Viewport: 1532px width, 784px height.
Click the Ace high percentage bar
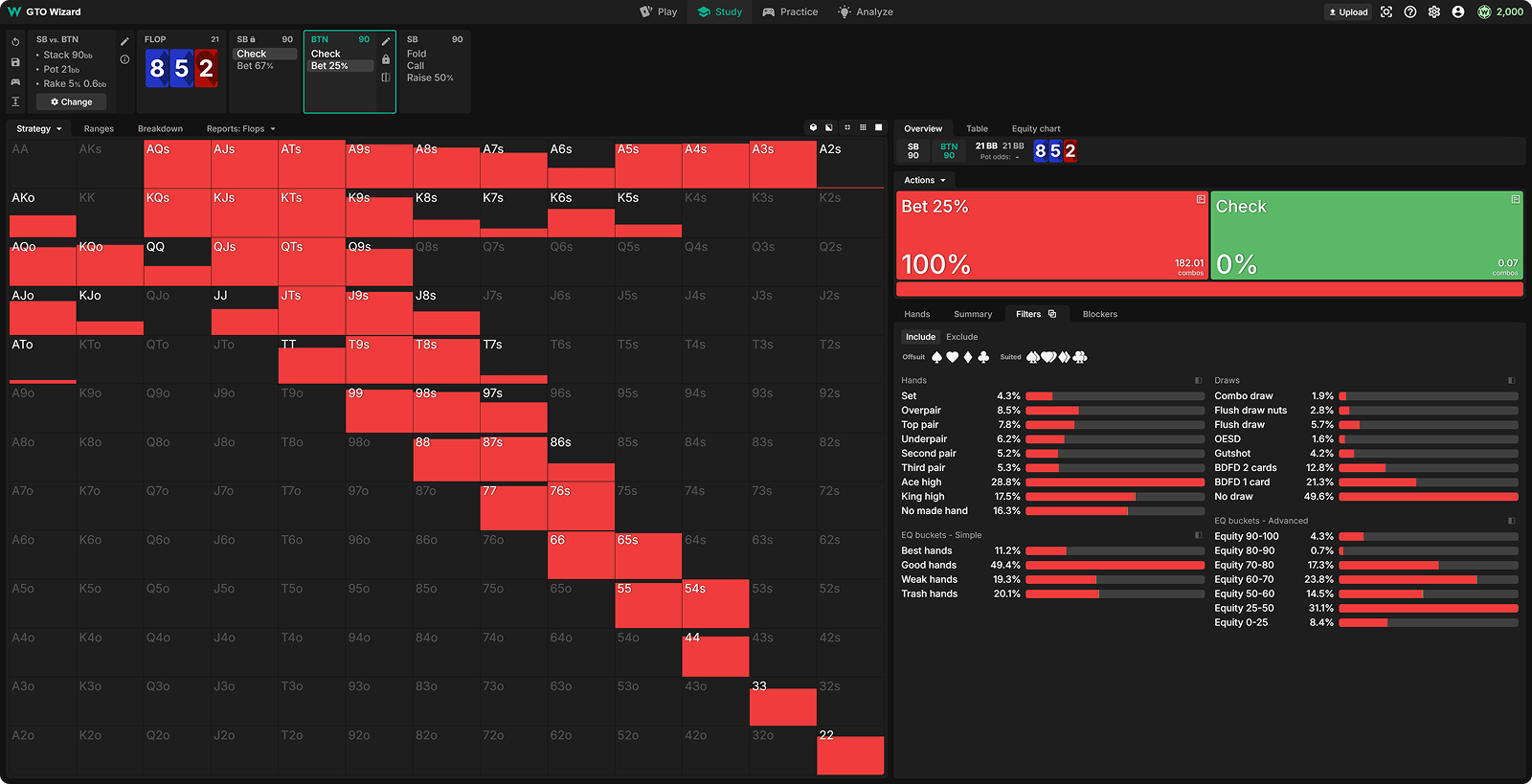click(x=1115, y=482)
